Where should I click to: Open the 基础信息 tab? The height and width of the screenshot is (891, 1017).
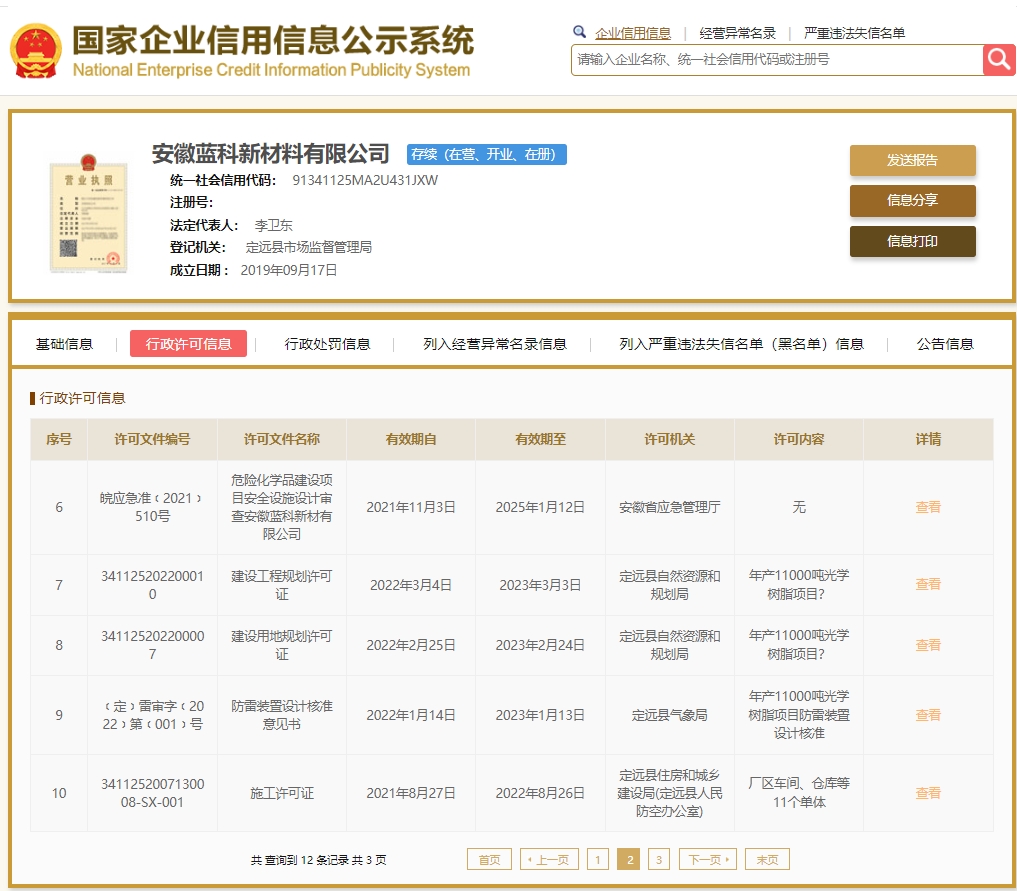64,344
